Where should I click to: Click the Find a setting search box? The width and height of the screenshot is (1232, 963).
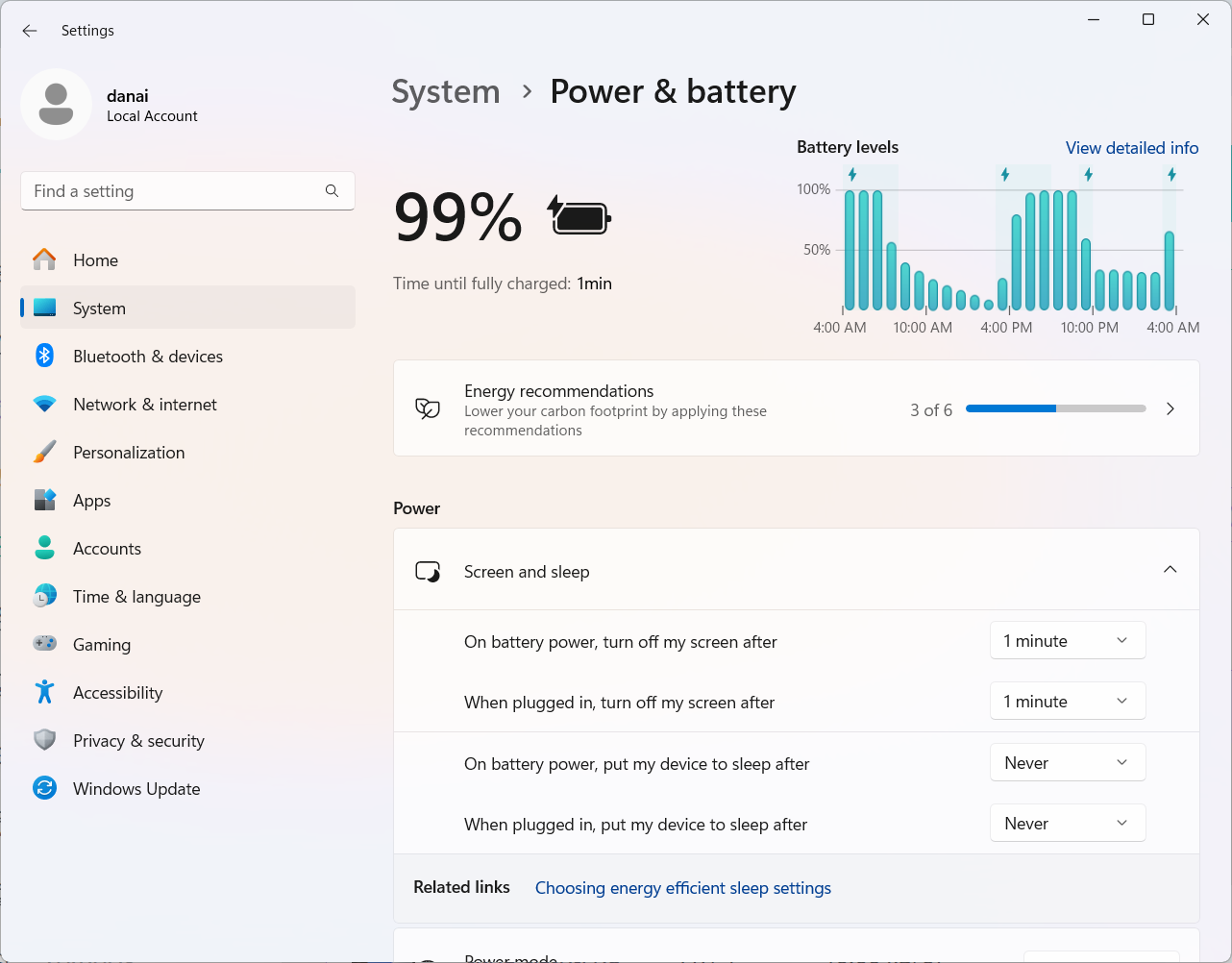(x=173, y=191)
